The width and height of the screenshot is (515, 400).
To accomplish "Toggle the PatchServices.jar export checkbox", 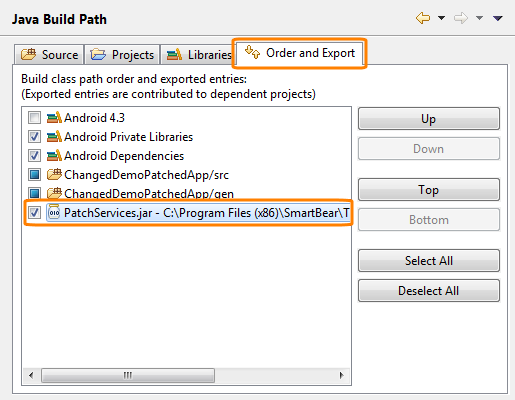I will pyautogui.click(x=34, y=212).
